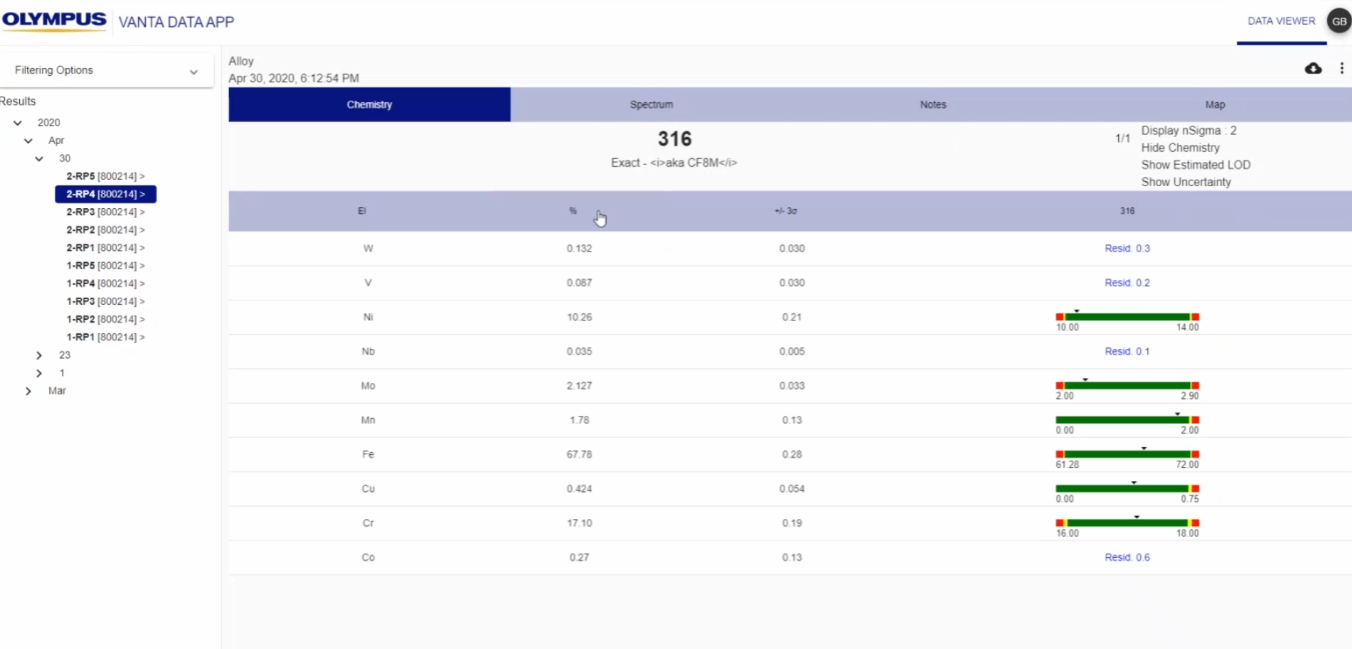The image size is (1352, 649).
Task: Sort by the % column header
Action: (x=573, y=211)
